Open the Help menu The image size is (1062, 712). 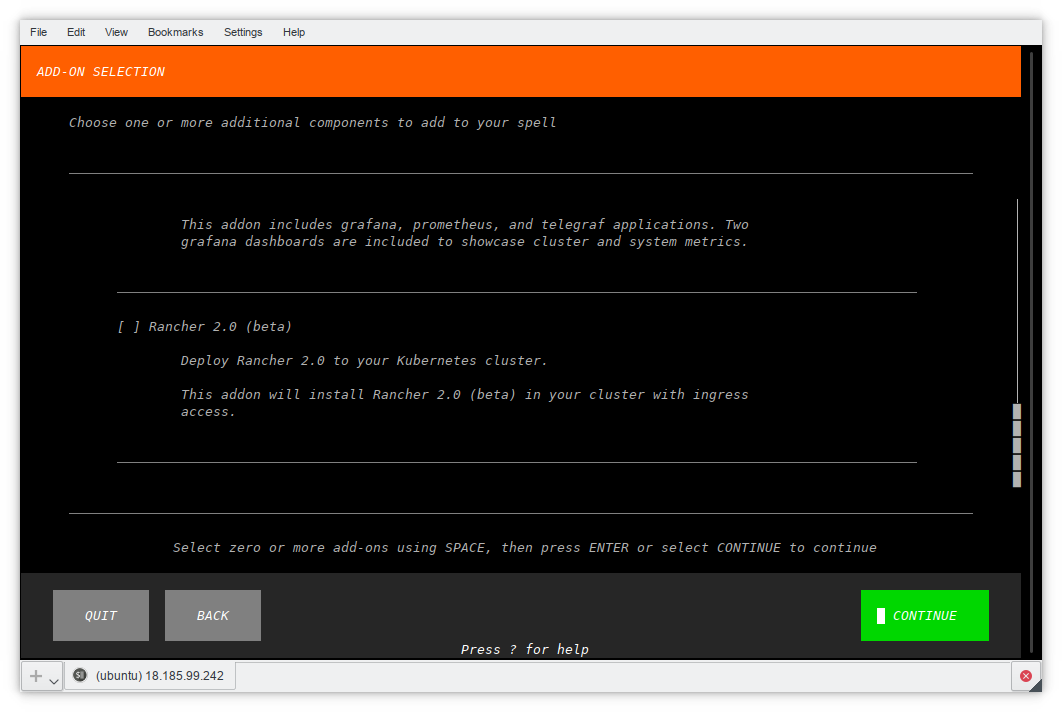294,32
